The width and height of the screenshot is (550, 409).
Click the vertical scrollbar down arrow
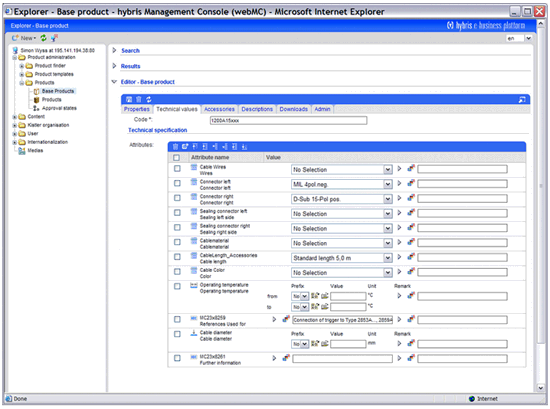(x=541, y=388)
